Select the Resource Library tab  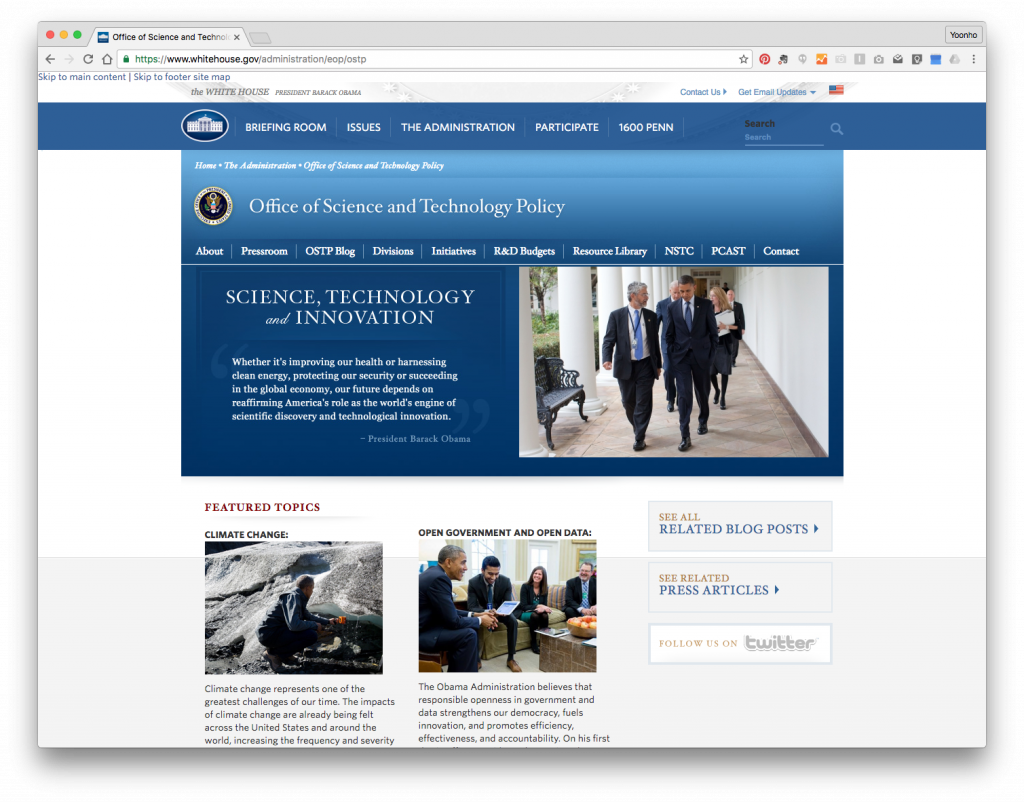609,251
